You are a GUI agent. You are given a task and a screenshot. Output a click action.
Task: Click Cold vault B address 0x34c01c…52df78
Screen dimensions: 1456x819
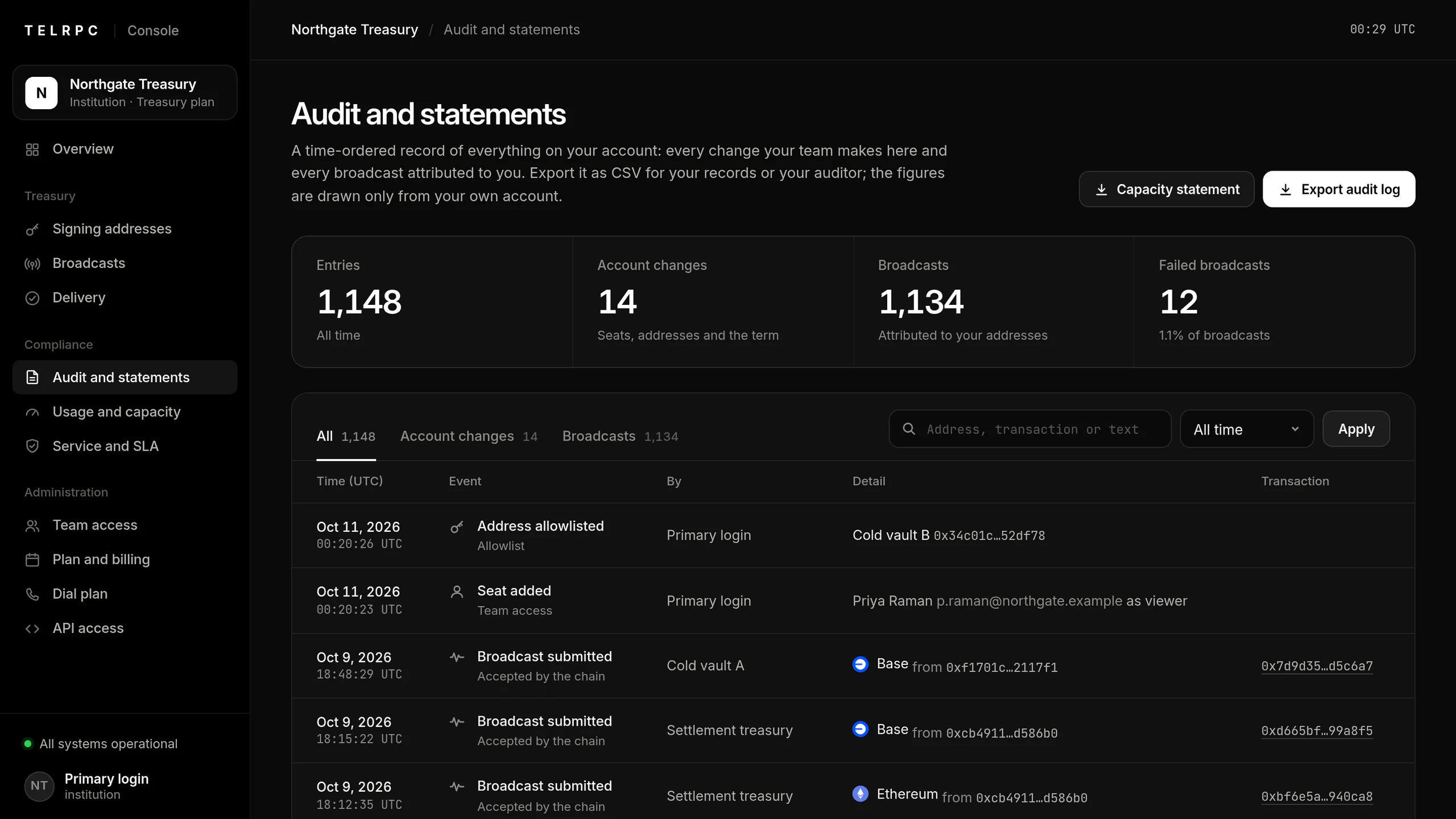click(x=989, y=536)
